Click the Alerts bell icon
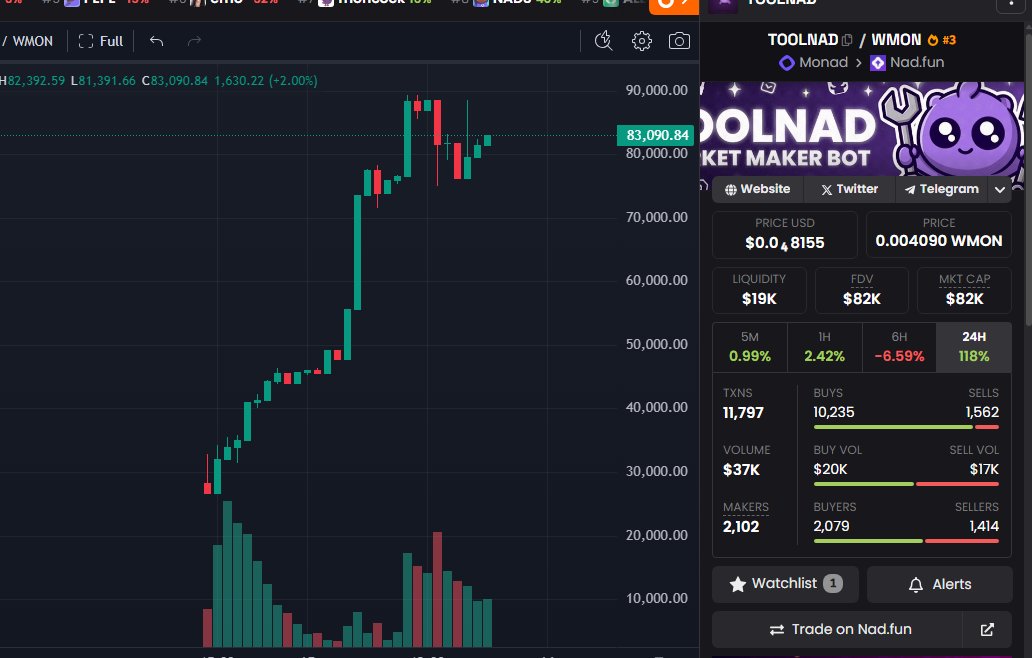Image resolution: width=1032 pixels, height=658 pixels. [916, 585]
